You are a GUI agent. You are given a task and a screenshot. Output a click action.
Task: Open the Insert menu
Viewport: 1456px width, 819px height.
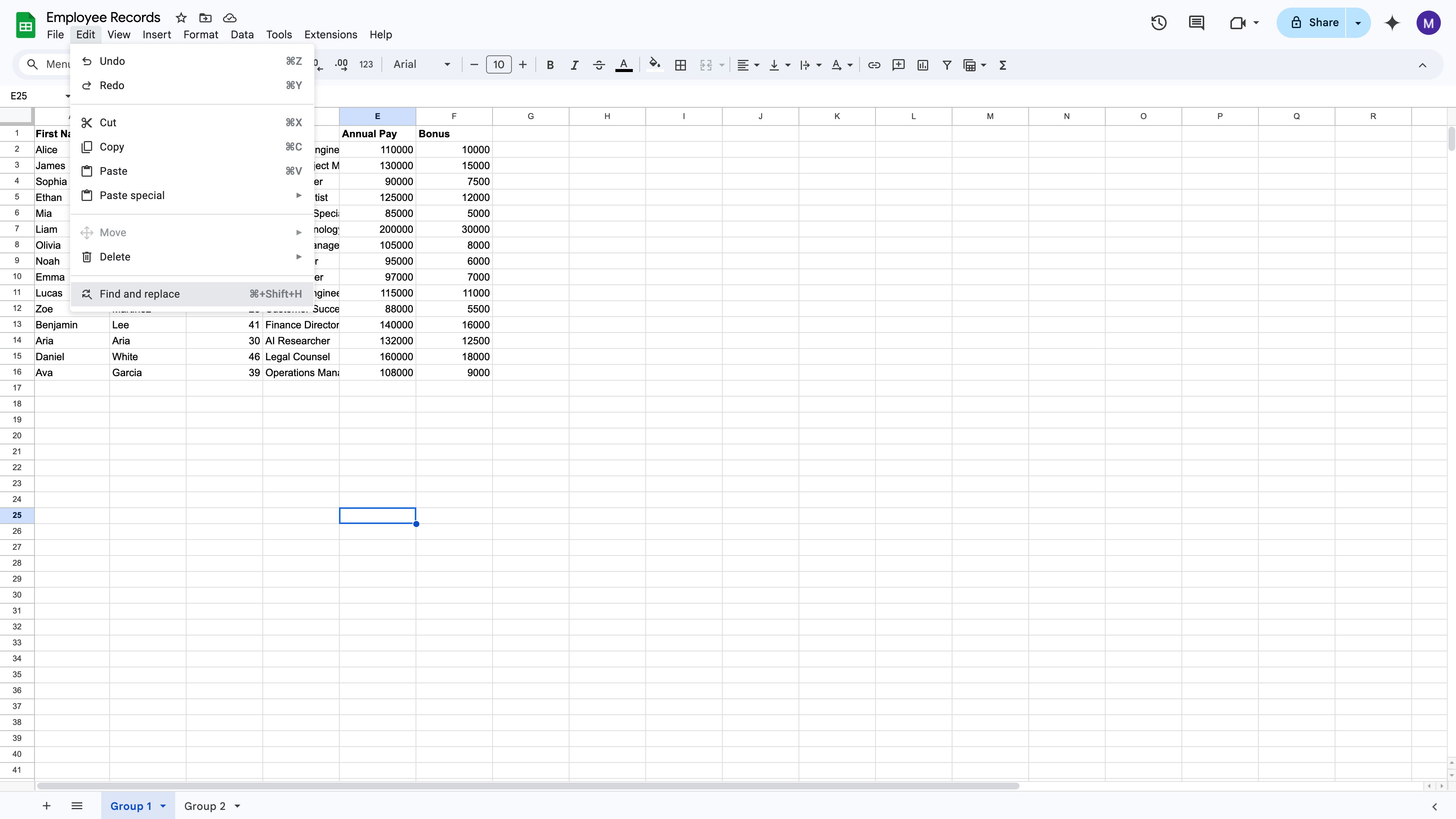(157, 35)
